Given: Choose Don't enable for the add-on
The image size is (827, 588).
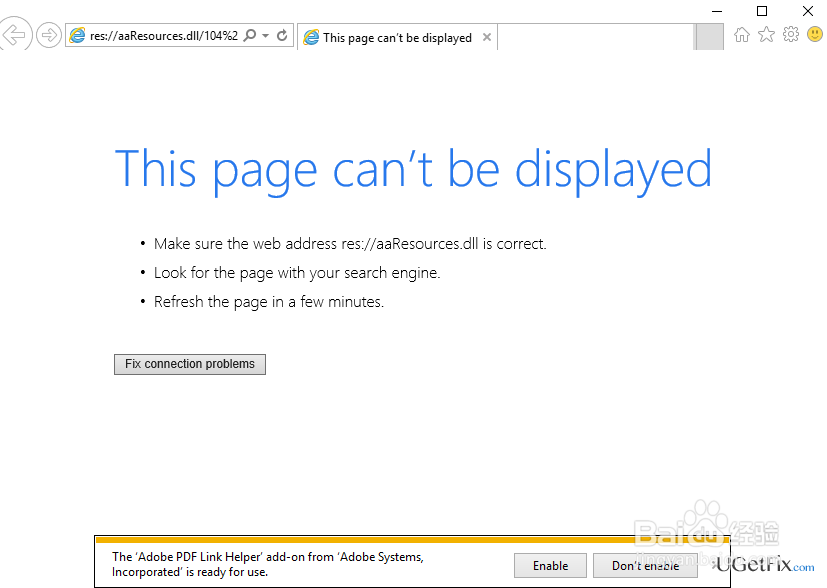Looking at the screenshot, I should (645, 565).
